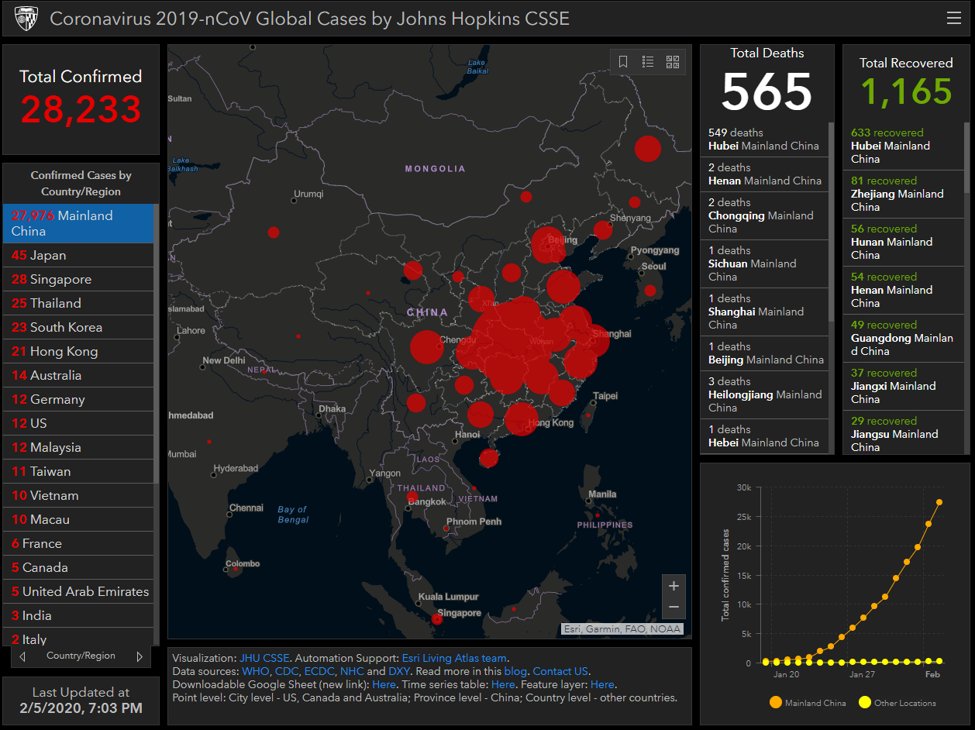Select France in the country list
This screenshot has width=975, height=730.
click(78, 543)
